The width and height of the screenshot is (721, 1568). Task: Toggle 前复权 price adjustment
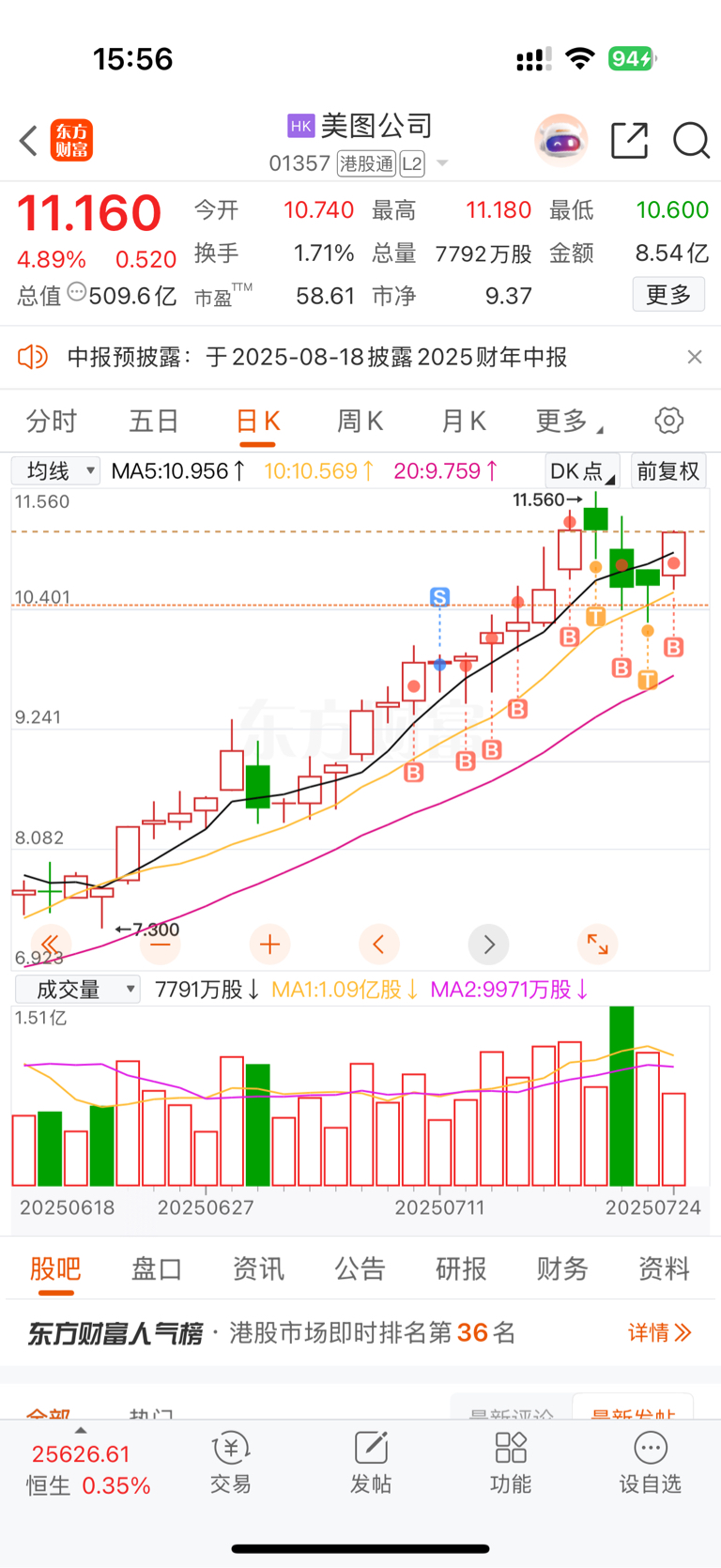tap(668, 470)
